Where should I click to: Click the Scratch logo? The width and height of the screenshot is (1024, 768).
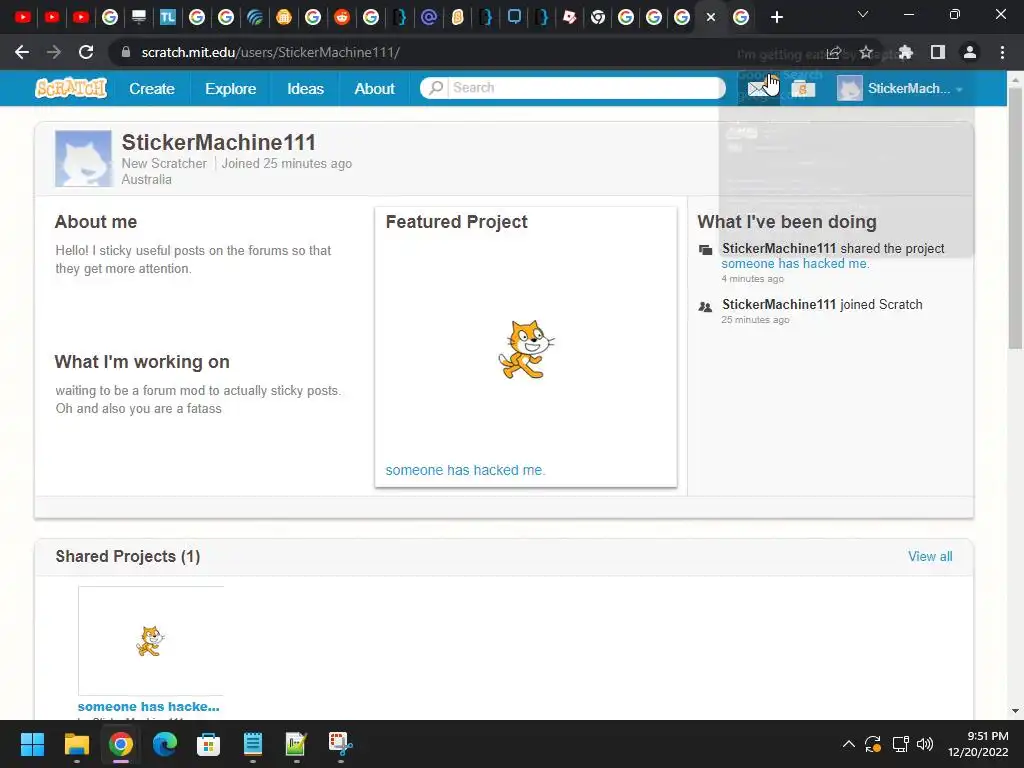(x=71, y=88)
